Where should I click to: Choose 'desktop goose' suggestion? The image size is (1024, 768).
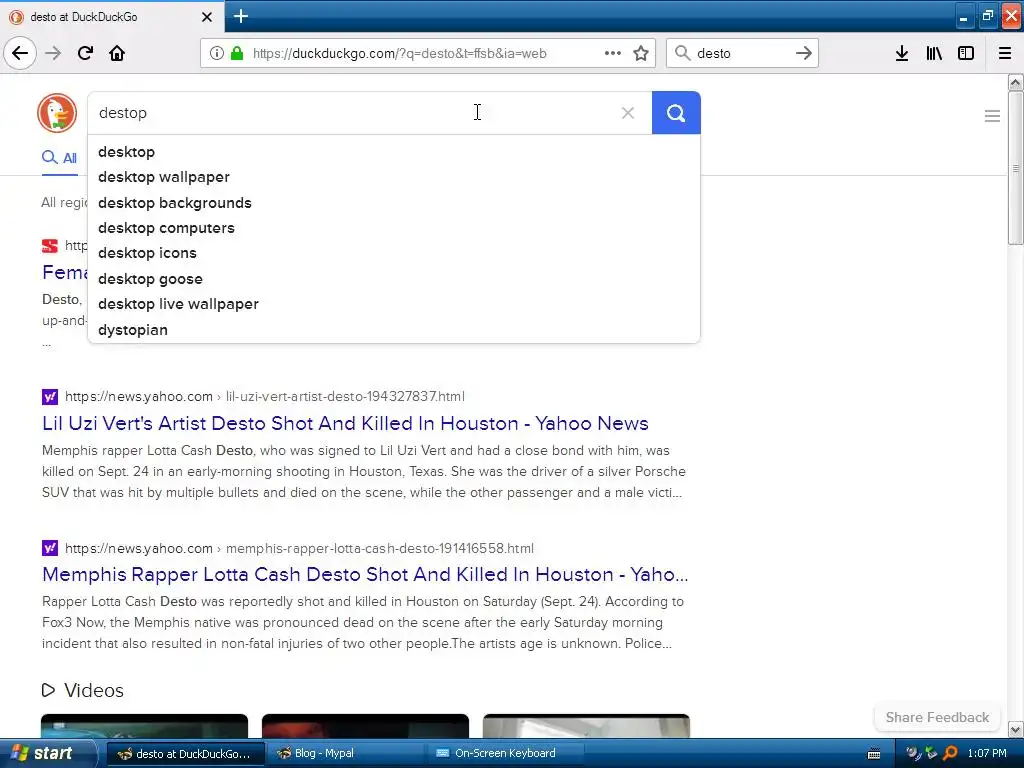(394, 279)
